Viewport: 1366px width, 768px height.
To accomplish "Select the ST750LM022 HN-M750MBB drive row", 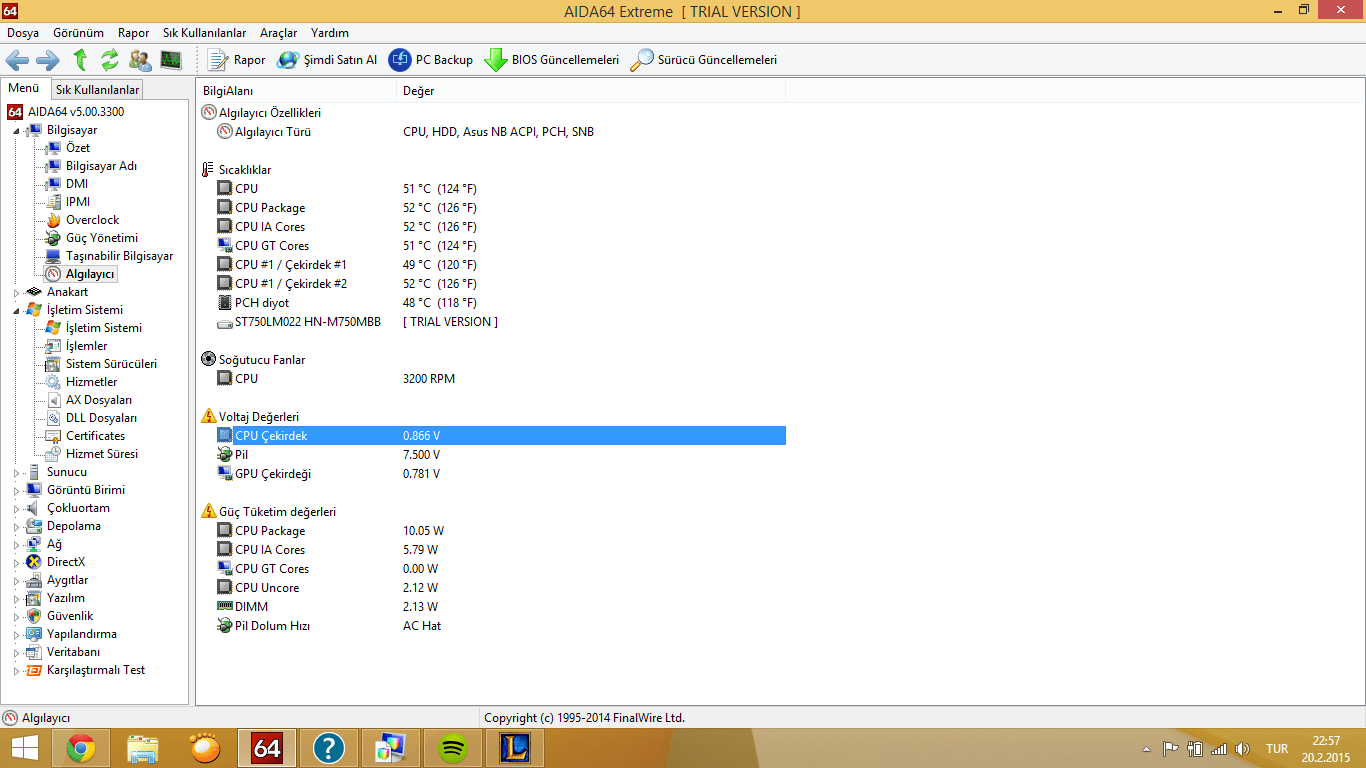I will coord(491,322).
